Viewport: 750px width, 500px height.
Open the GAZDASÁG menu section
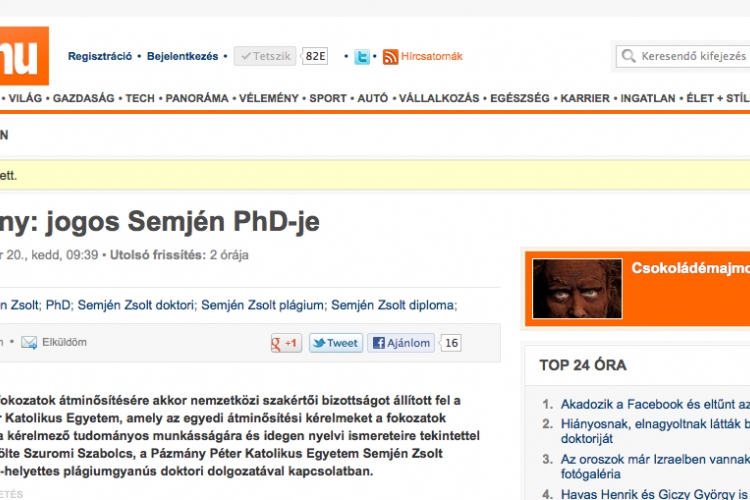click(x=84, y=99)
